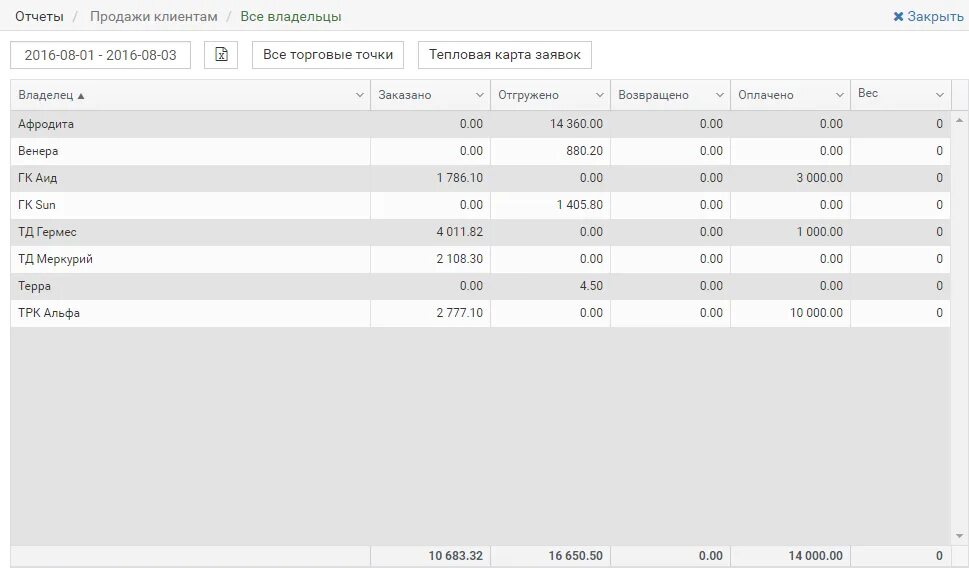Screen dimensions: 969x568
Task: Click ordered value 2 777.10
Action: coord(460,313)
